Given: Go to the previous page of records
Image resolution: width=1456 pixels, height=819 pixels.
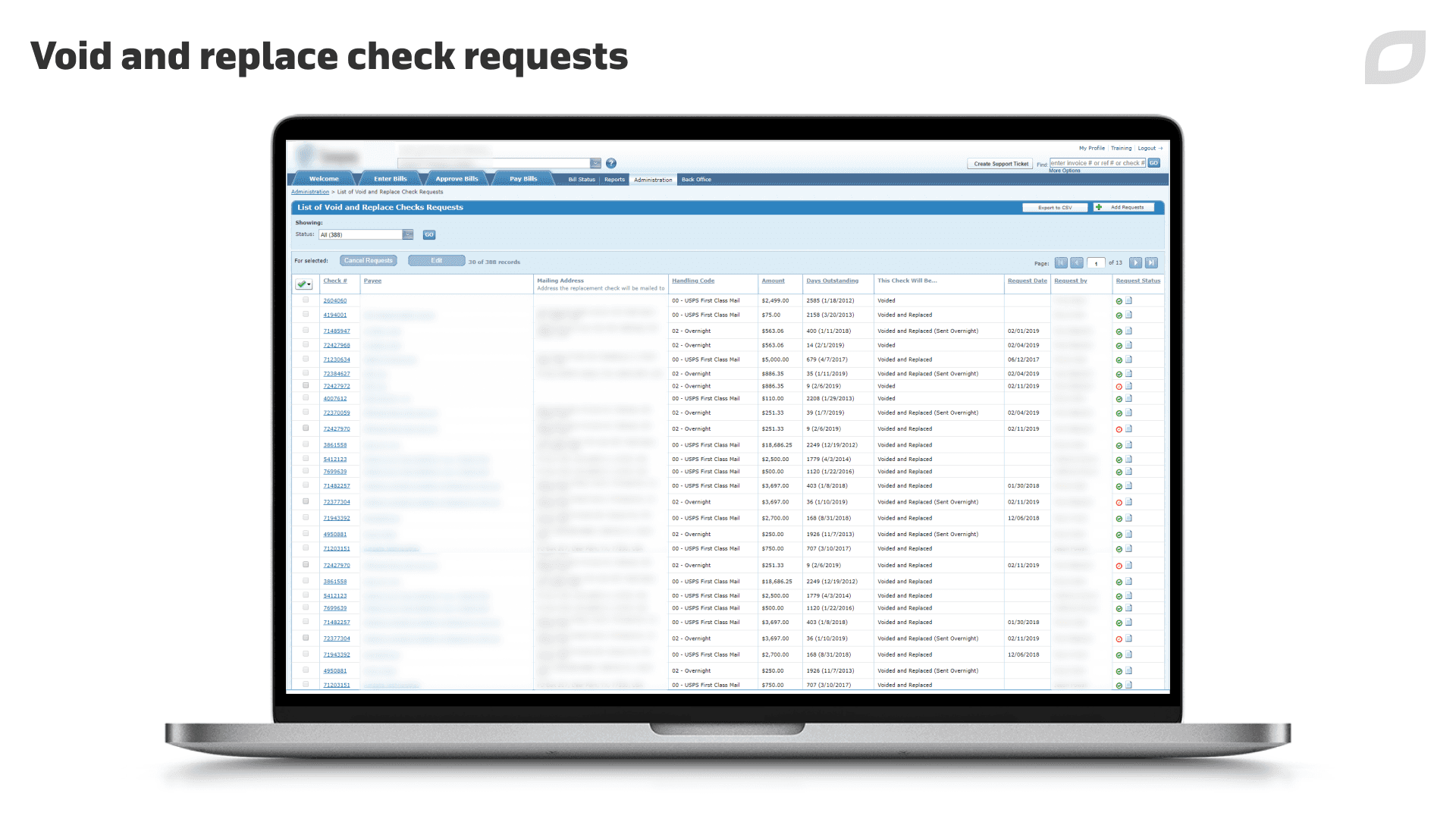Looking at the screenshot, I should pyautogui.click(x=1077, y=263).
